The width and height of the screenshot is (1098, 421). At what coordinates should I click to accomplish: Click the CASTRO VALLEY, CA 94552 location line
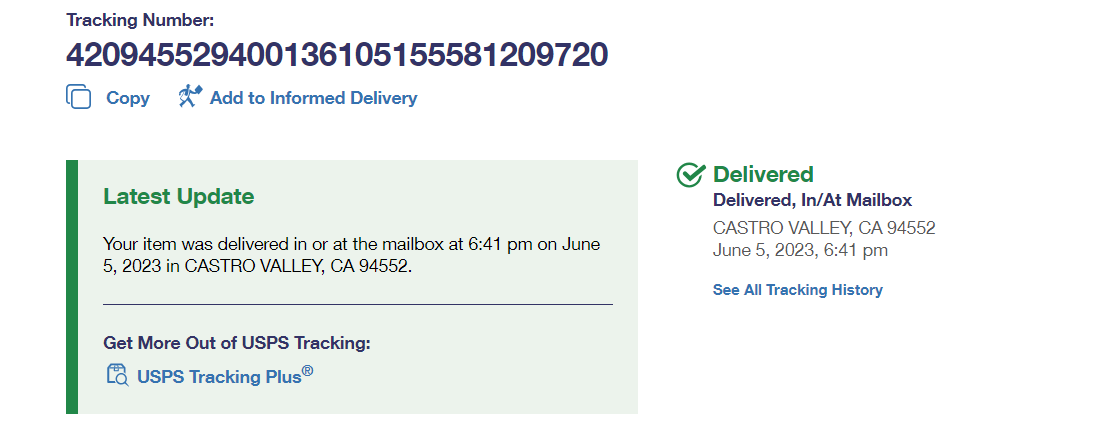point(824,228)
